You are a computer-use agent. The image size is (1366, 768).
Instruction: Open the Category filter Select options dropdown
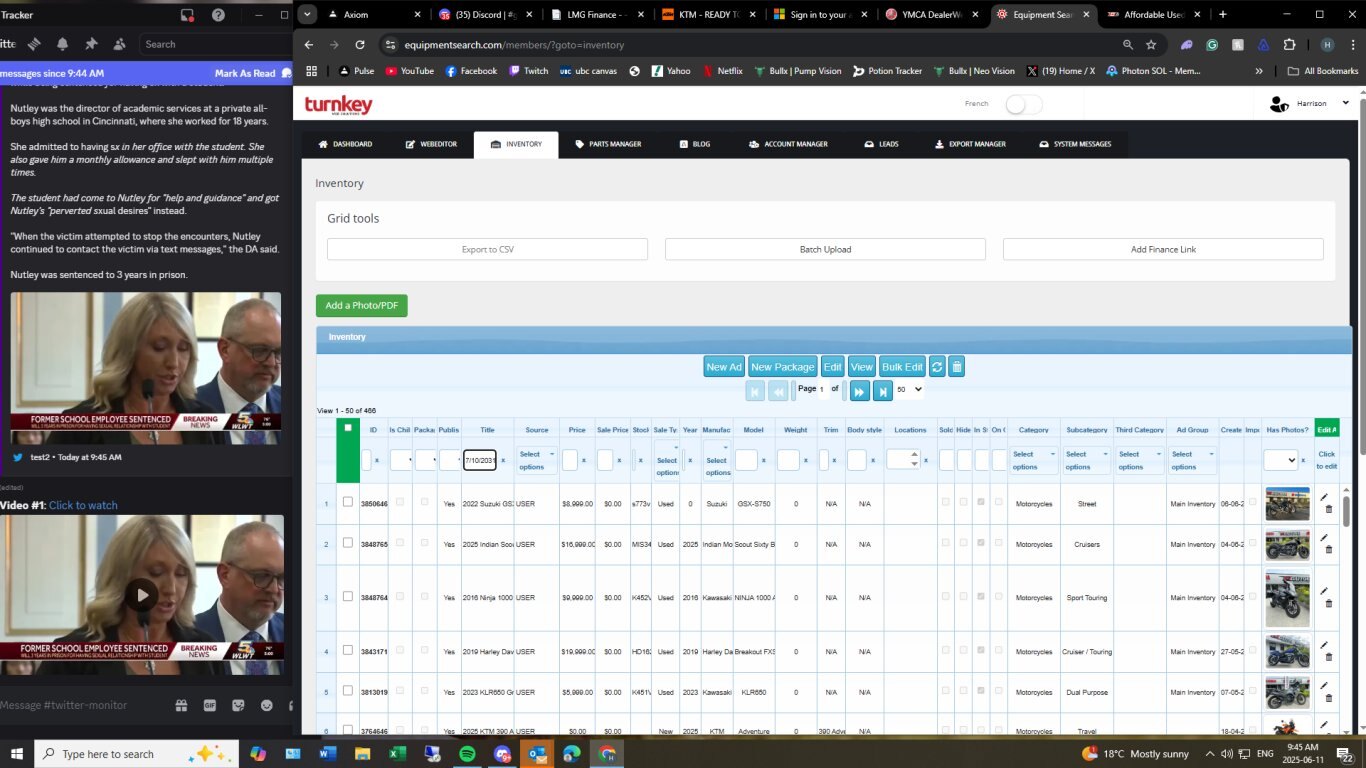pyautogui.click(x=1033, y=460)
